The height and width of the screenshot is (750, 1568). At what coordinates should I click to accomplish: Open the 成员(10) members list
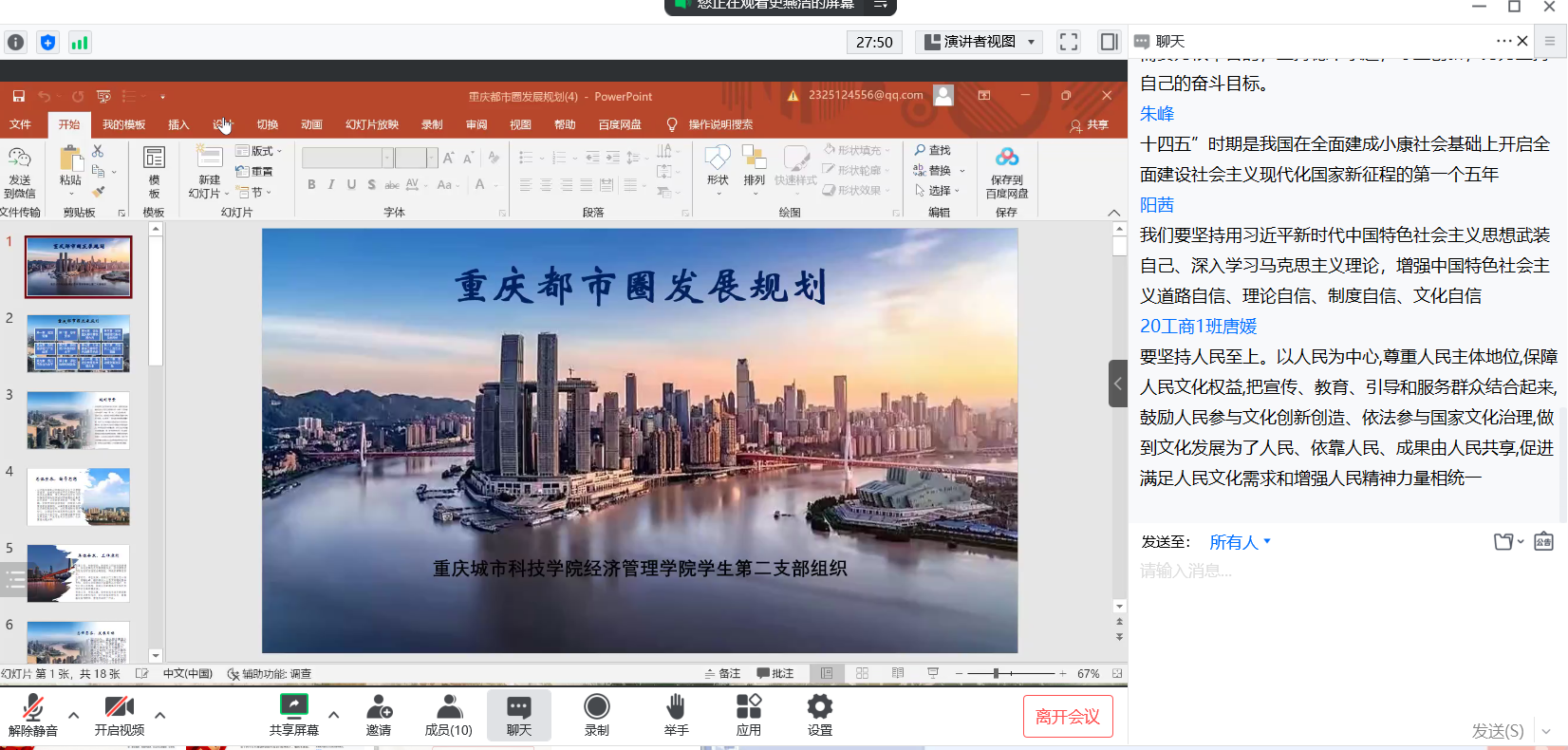coord(448,715)
